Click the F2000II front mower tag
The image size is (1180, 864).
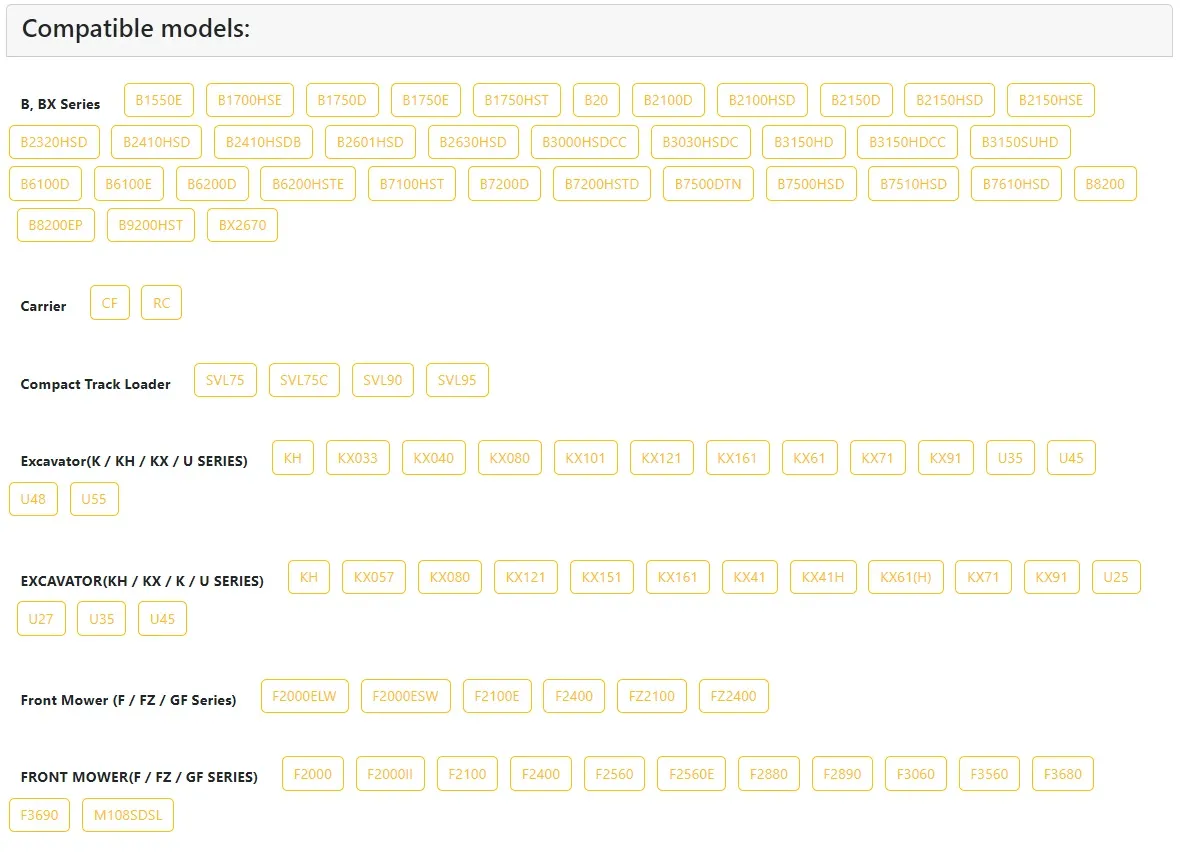click(390, 774)
